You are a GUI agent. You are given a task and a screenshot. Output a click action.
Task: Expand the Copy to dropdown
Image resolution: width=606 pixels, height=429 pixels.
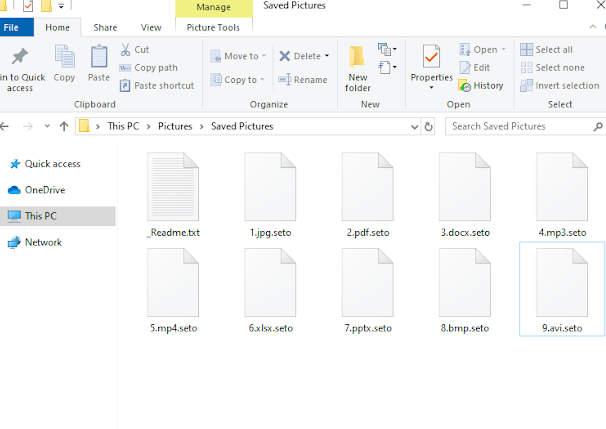pyautogui.click(x=262, y=80)
